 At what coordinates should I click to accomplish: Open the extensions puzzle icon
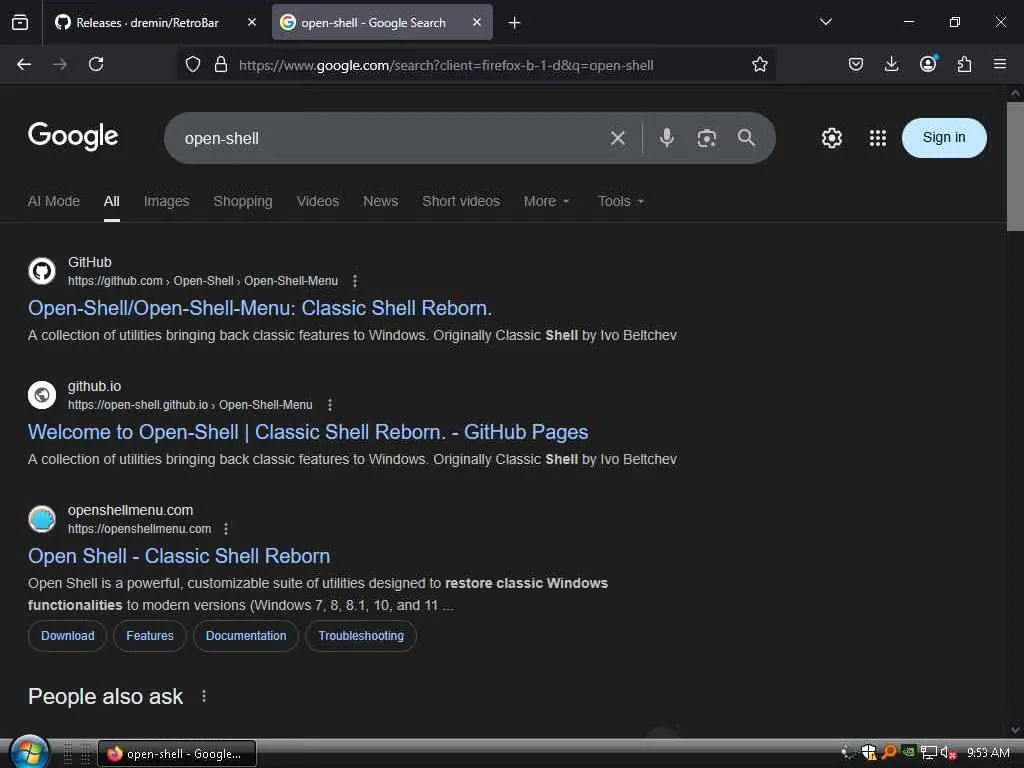click(964, 64)
